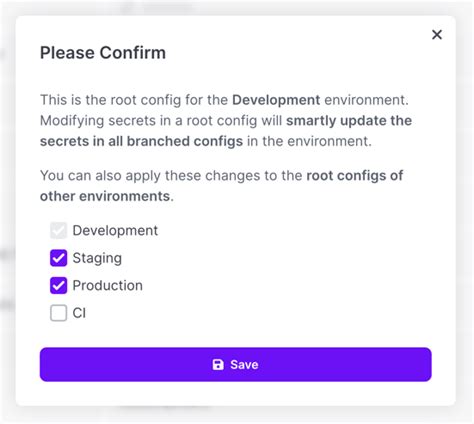474x424 pixels.
Task: Select the Production label text
Action: click(x=108, y=286)
